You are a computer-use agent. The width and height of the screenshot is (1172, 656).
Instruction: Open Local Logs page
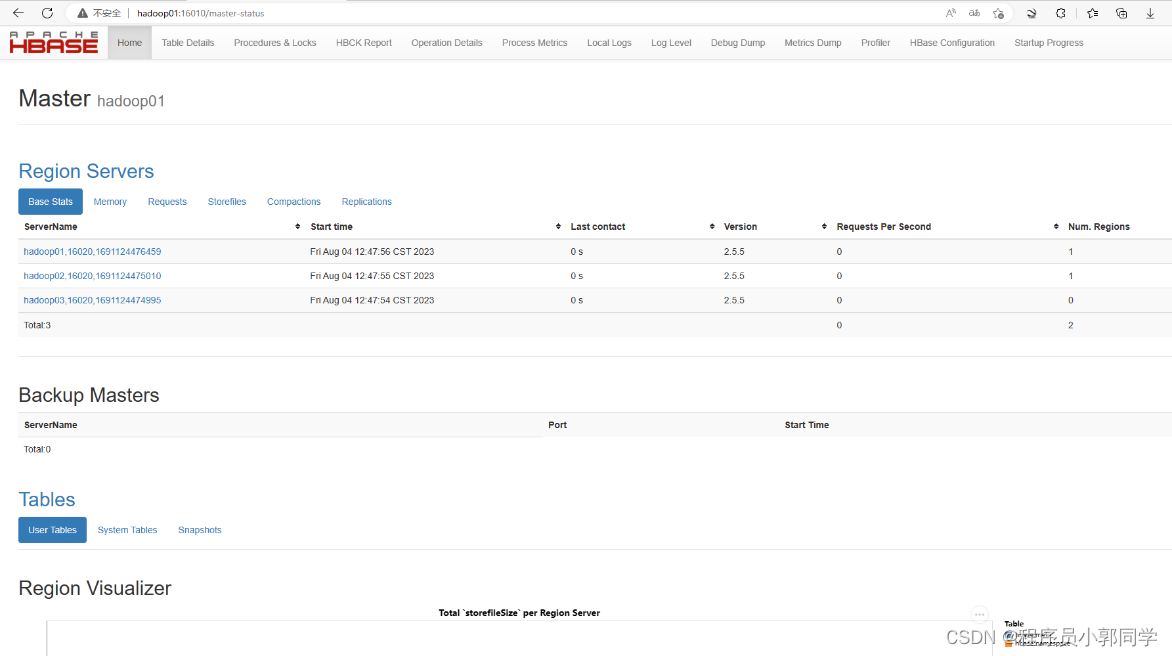tap(609, 43)
